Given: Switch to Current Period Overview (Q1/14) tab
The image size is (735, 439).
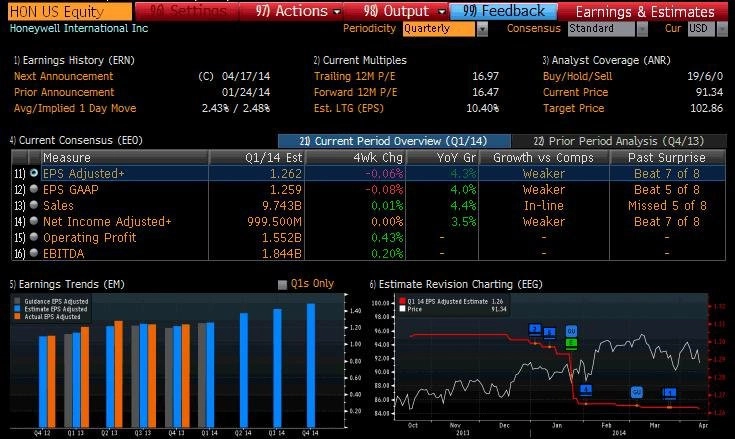Looking at the screenshot, I should (x=394, y=141).
